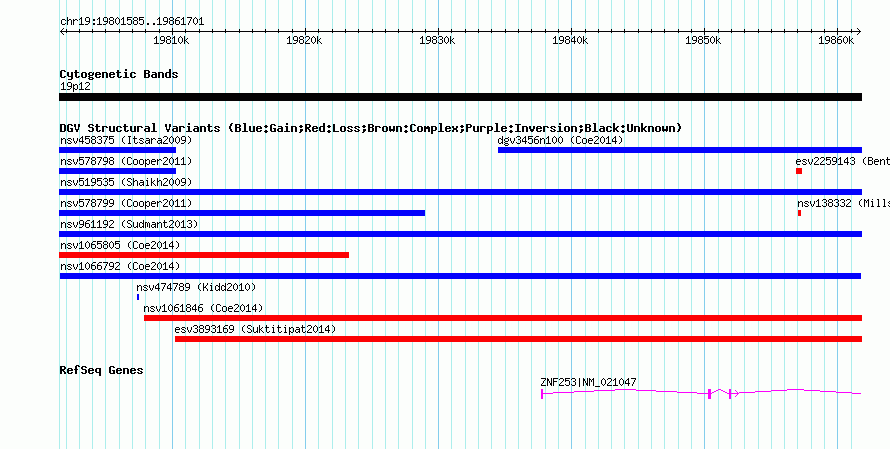
Task: Open variant nsv138332 label
Action: (x=843, y=203)
